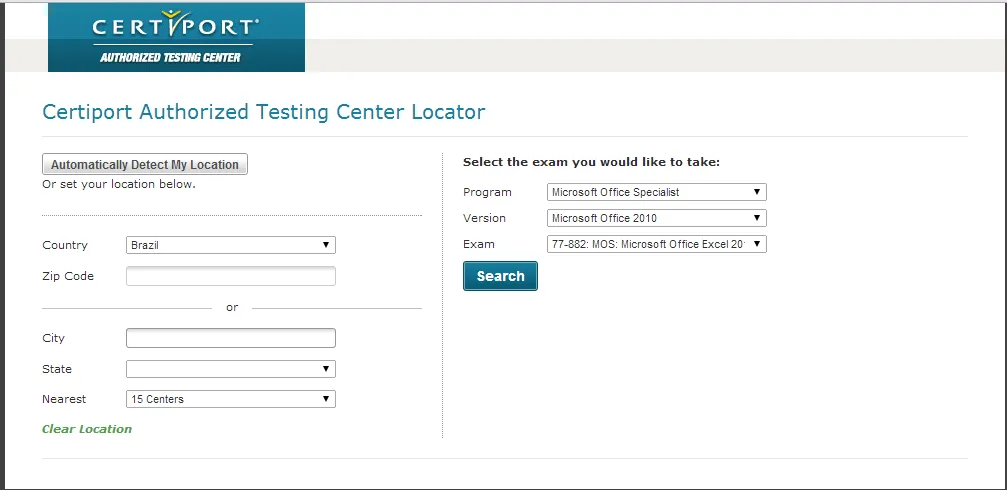Screen dimensions: 1007x490
Task: Click the Exam label text
Action: click(x=479, y=244)
